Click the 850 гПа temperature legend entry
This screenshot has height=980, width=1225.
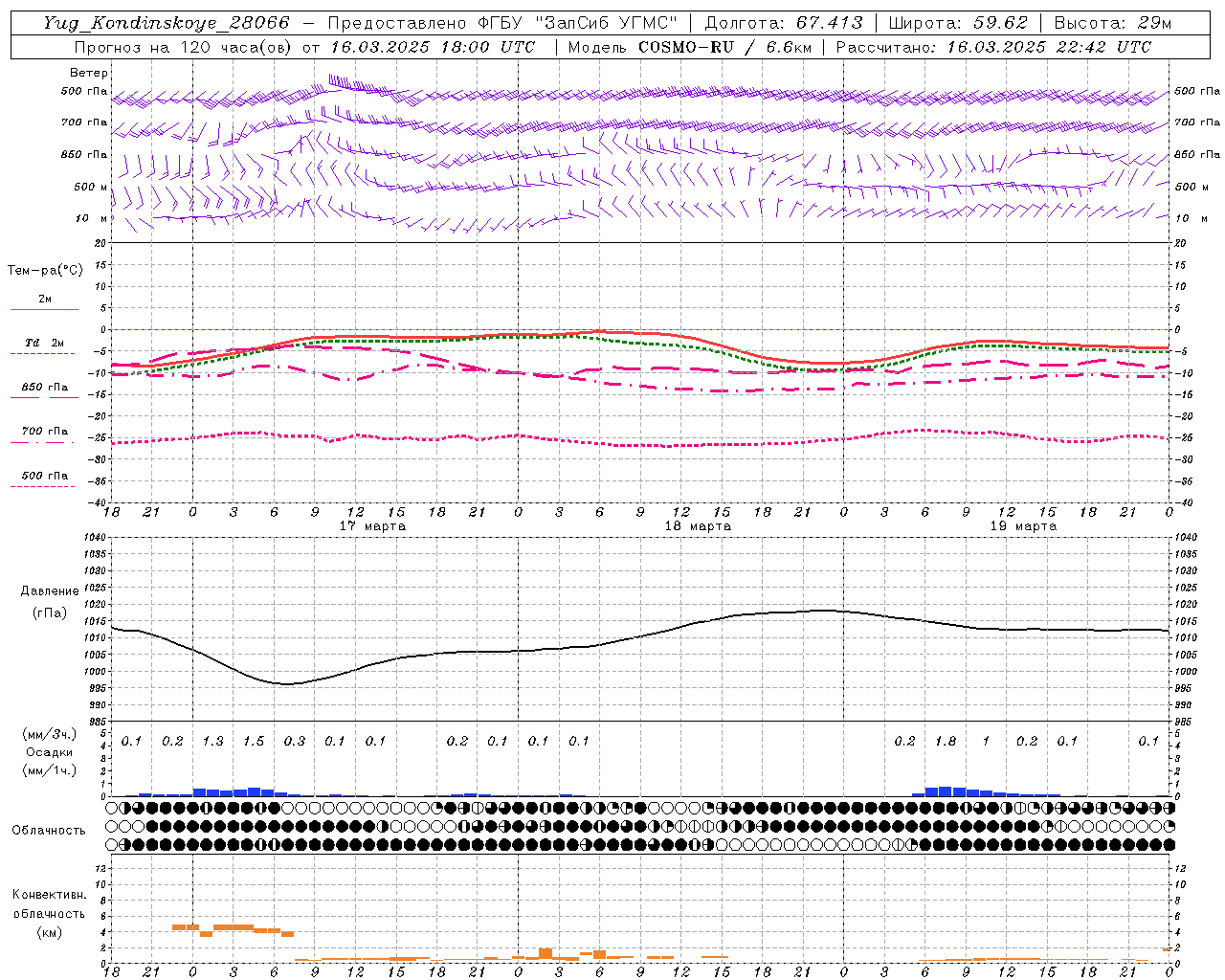tap(45, 388)
